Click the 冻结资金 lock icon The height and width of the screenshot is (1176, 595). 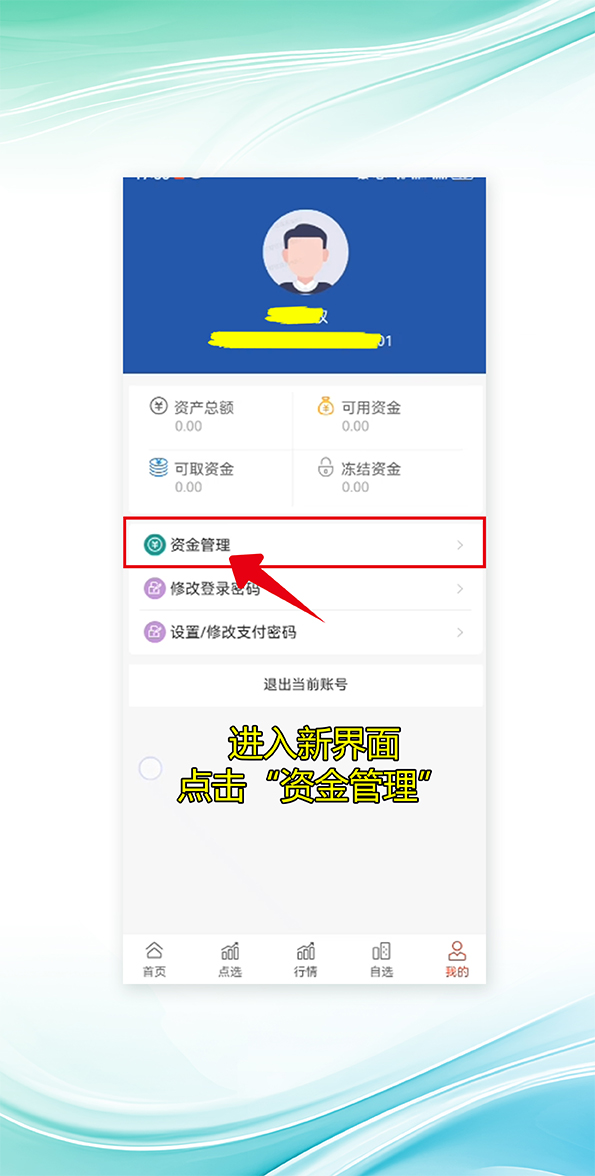tap(325, 469)
